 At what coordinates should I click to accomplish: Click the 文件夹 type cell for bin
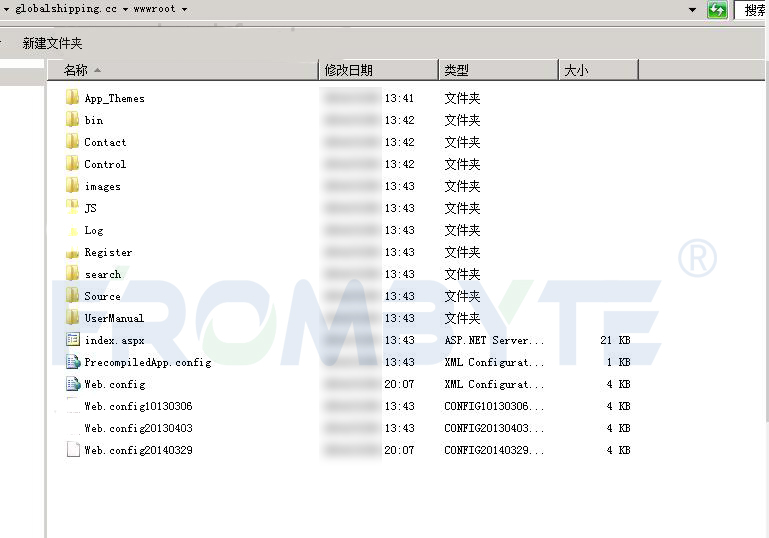462,120
